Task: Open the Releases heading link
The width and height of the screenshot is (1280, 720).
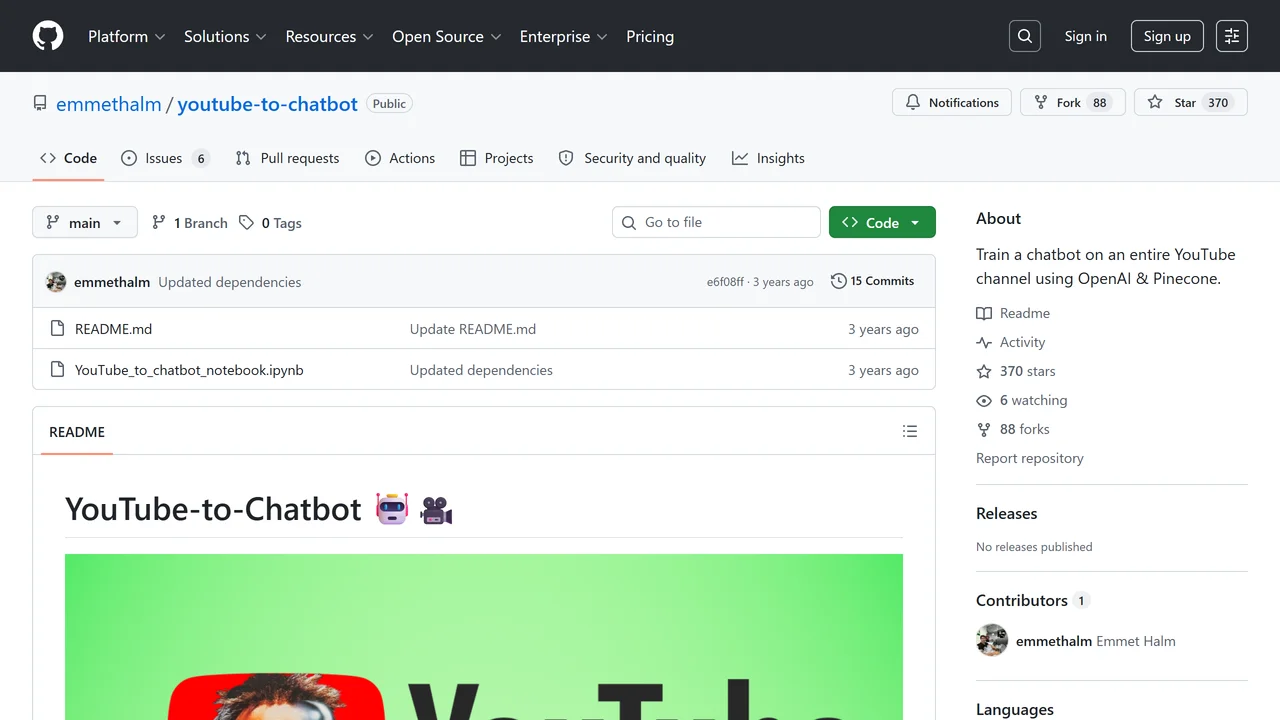Action: coord(1006,513)
